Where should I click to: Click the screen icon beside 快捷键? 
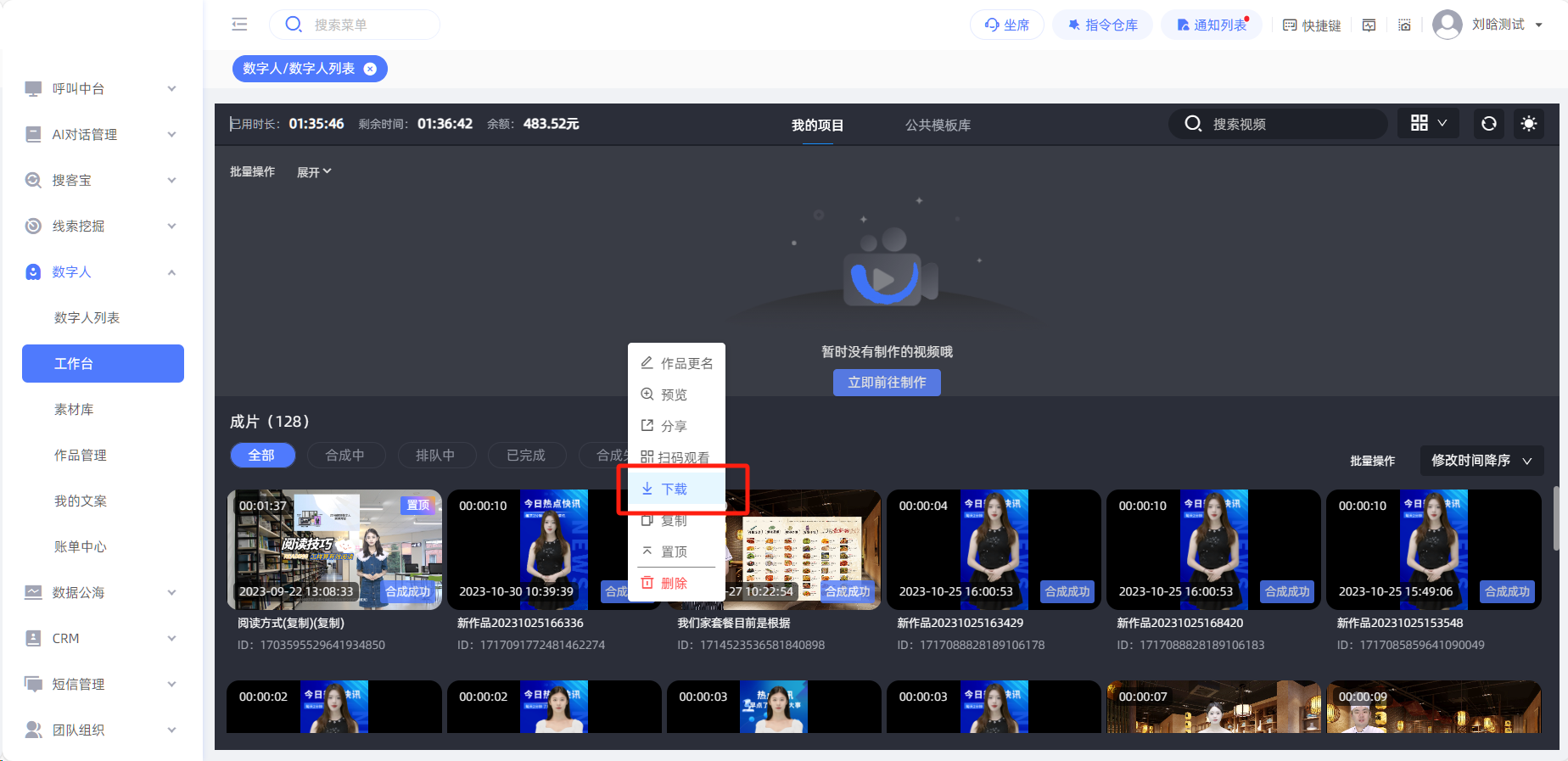(1369, 25)
